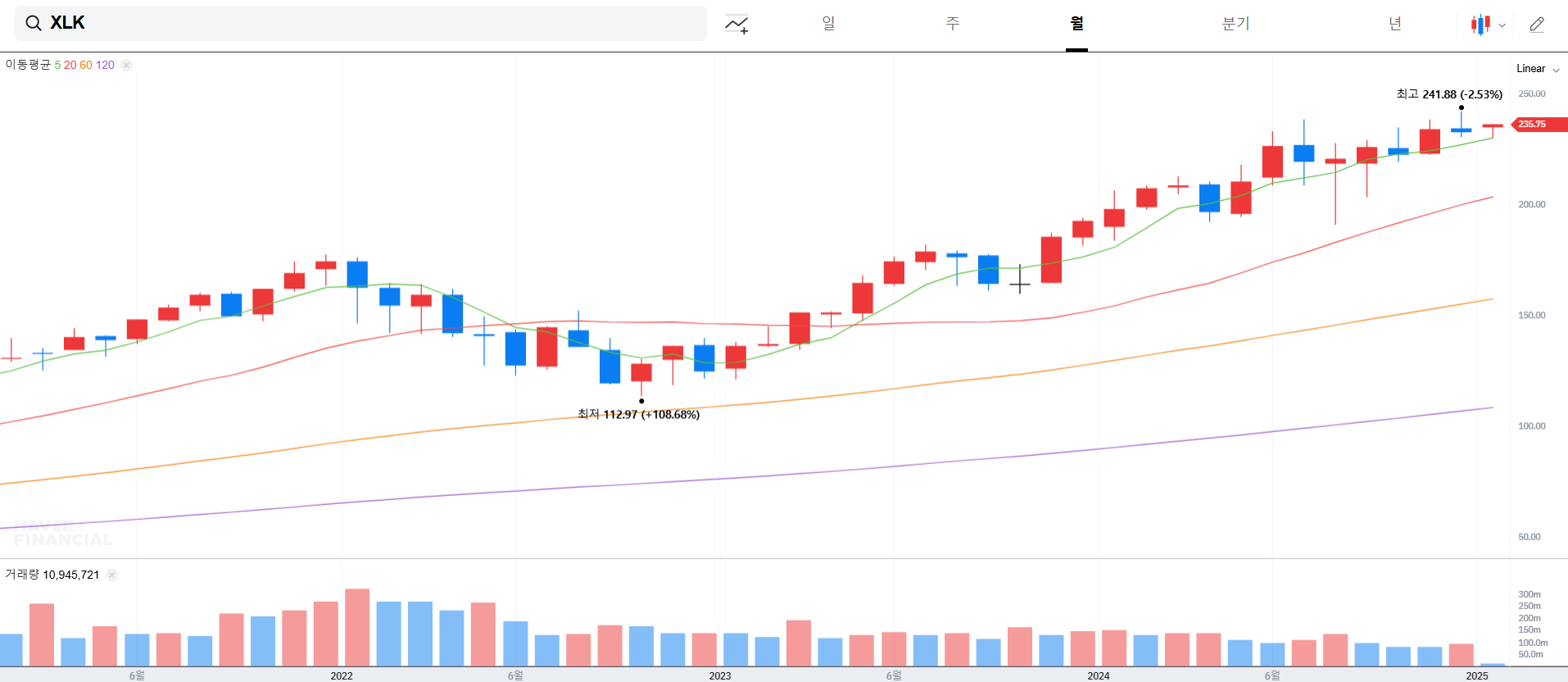
Task: Remove the moving average indicator
Action: point(126,65)
